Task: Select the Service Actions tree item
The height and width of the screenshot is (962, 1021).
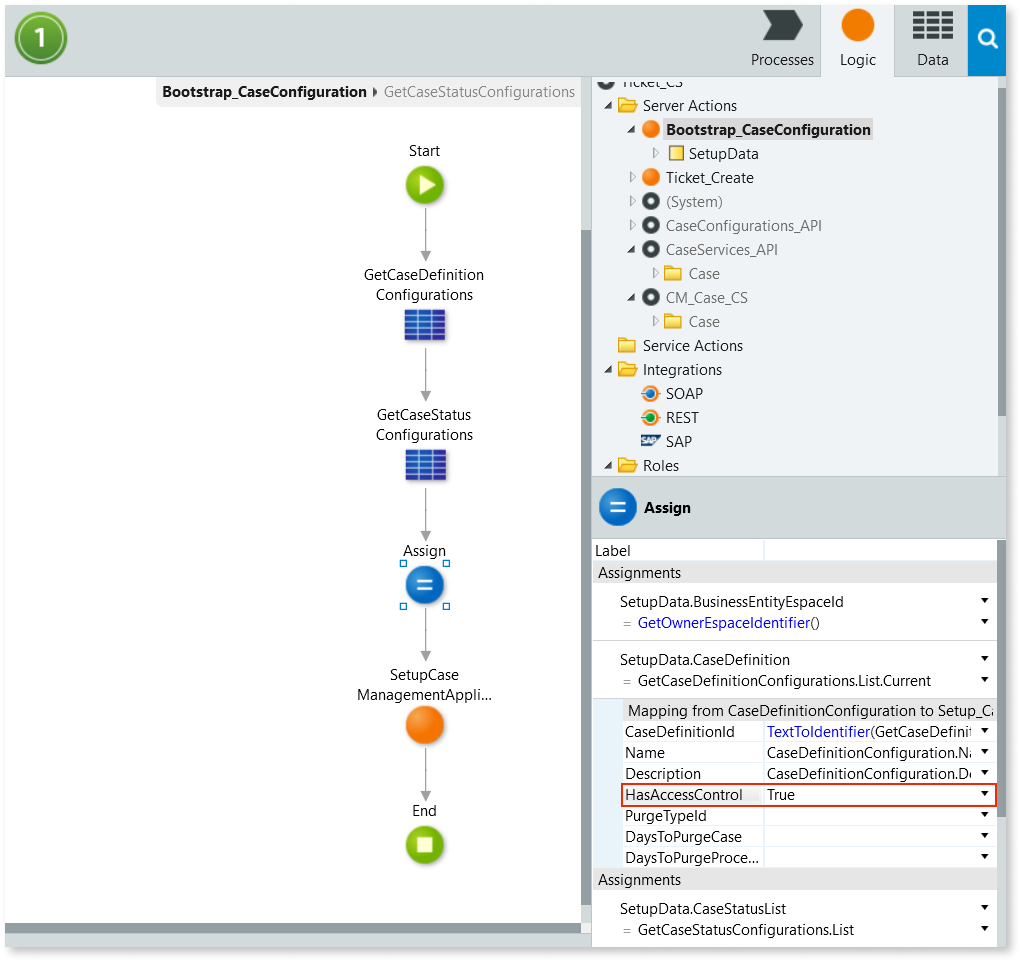Action: (x=692, y=345)
